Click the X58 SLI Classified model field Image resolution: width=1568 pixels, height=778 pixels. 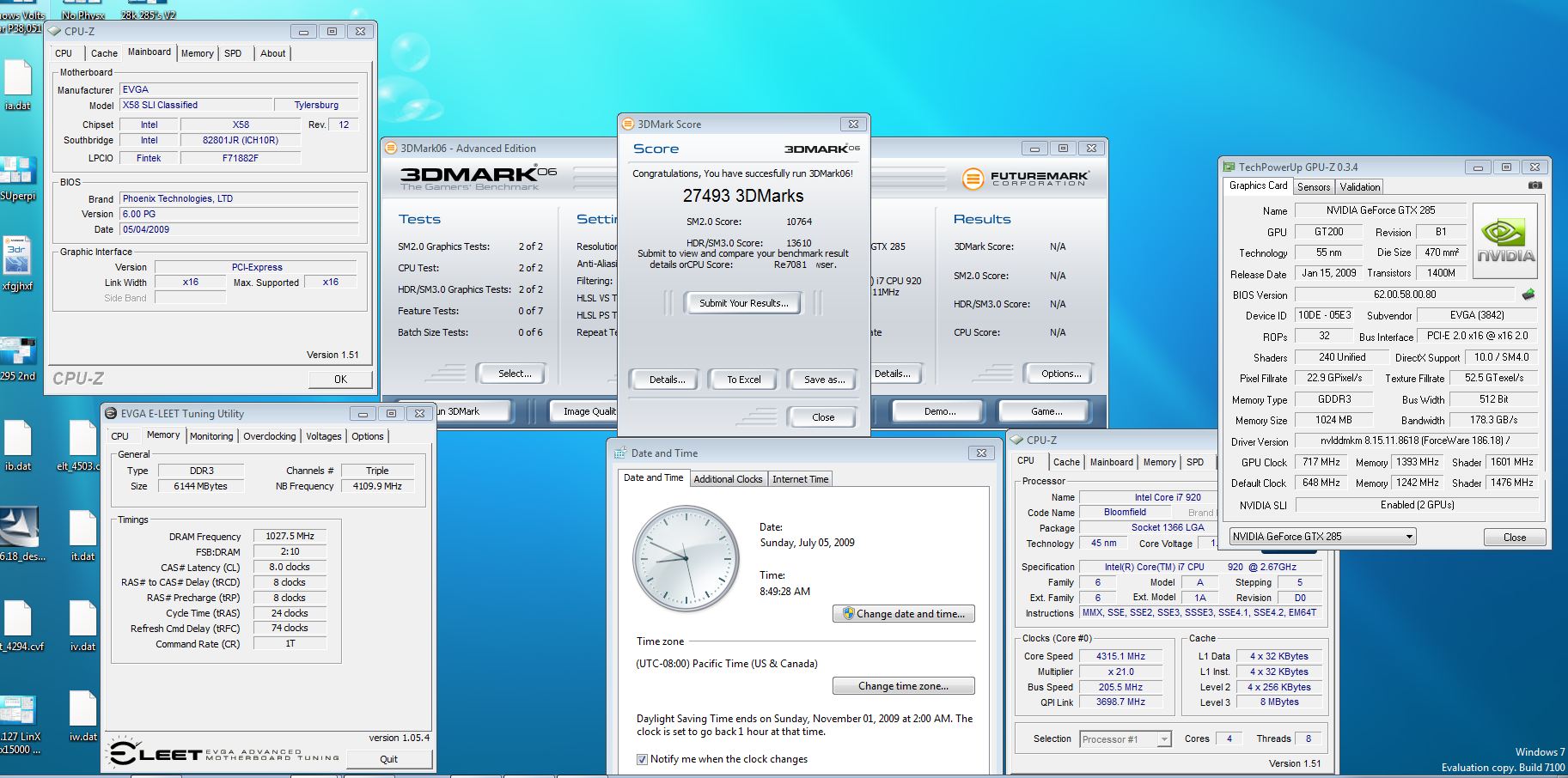[194, 106]
